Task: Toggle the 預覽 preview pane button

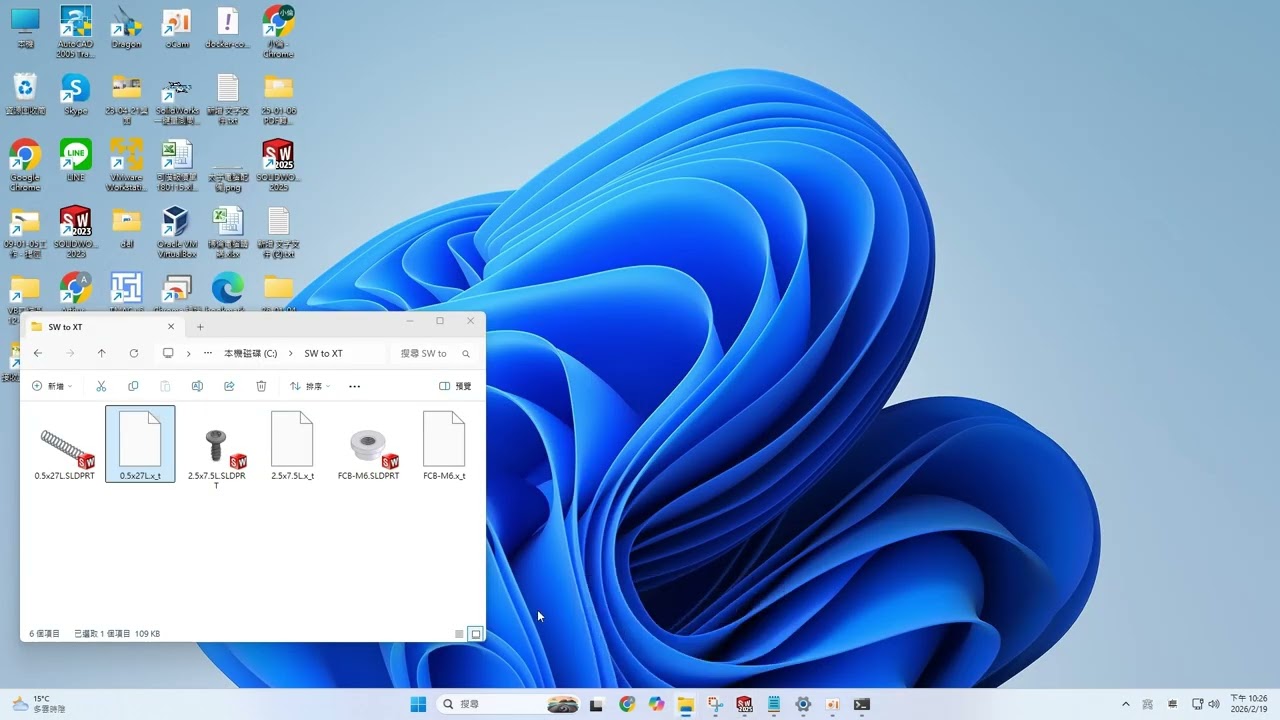Action: point(455,386)
